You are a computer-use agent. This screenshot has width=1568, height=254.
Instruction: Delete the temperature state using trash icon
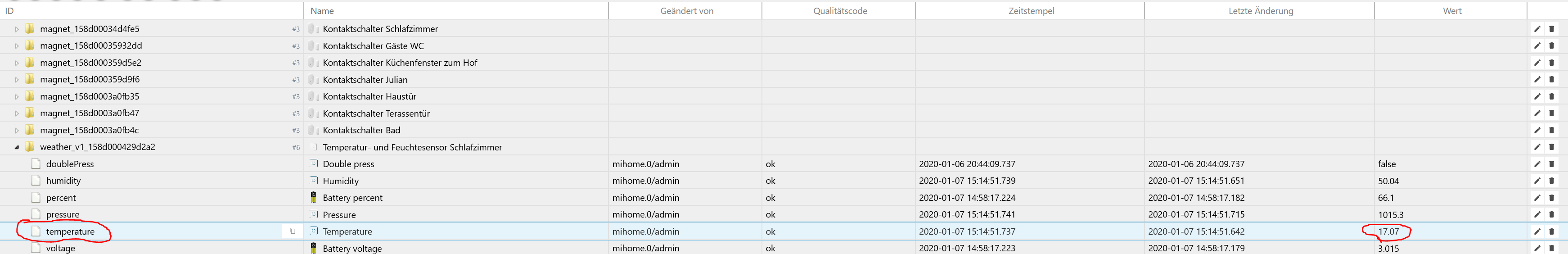click(x=1551, y=231)
